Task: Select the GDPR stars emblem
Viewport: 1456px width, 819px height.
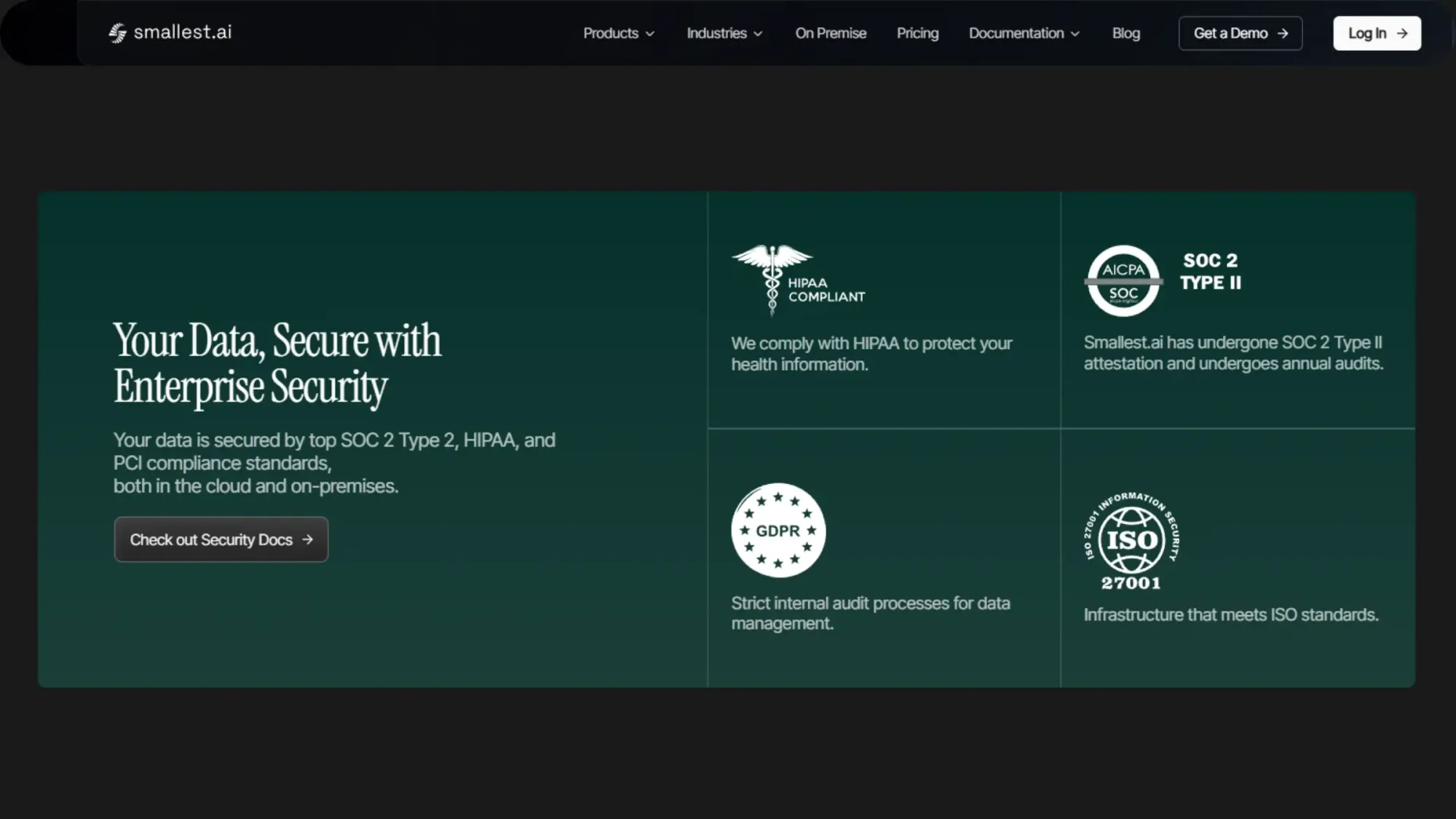Action: pos(778,531)
